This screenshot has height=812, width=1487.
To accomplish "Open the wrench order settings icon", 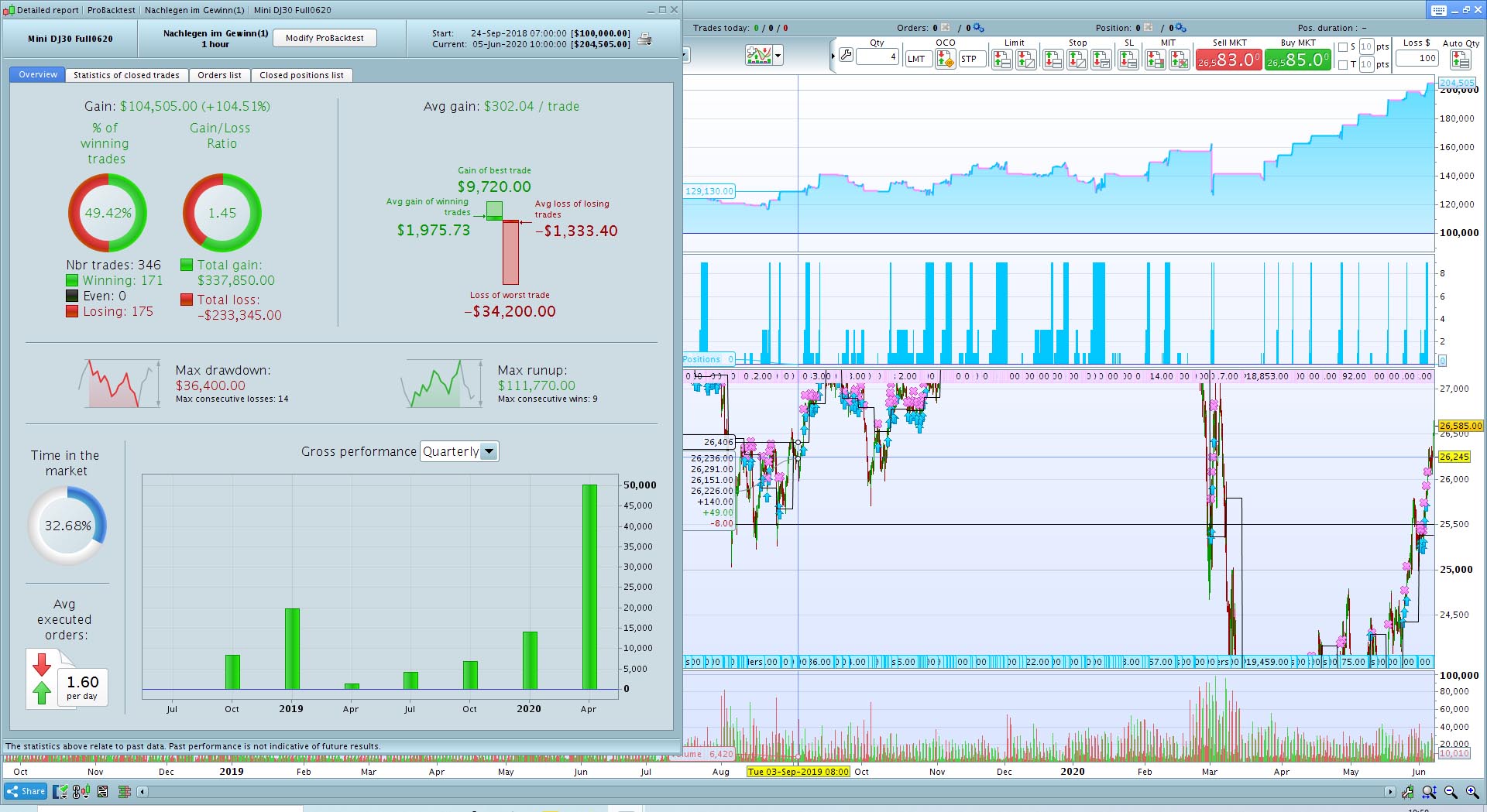I will 846,56.
